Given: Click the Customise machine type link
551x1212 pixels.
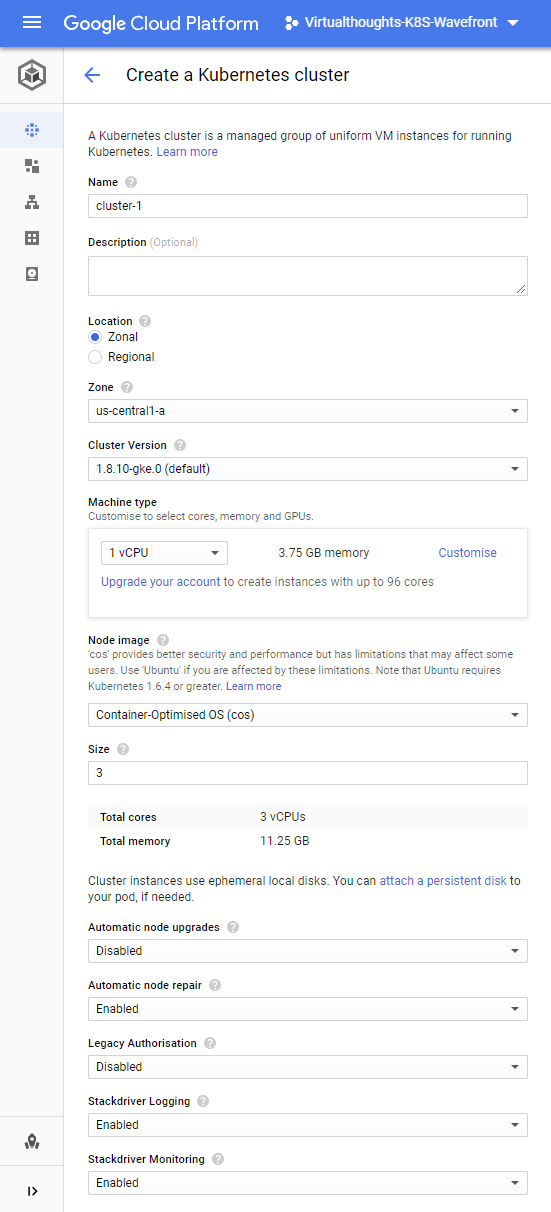Looking at the screenshot, I should coord(467,553).
